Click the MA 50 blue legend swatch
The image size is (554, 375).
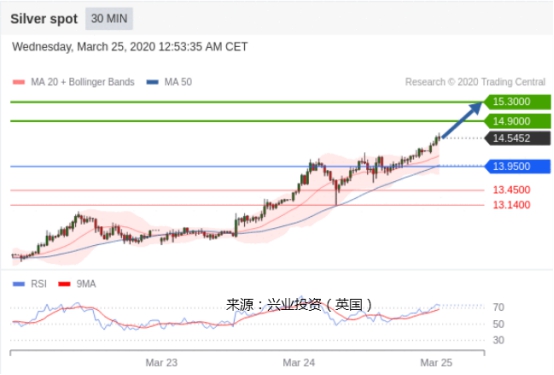[x=153, y=82]
